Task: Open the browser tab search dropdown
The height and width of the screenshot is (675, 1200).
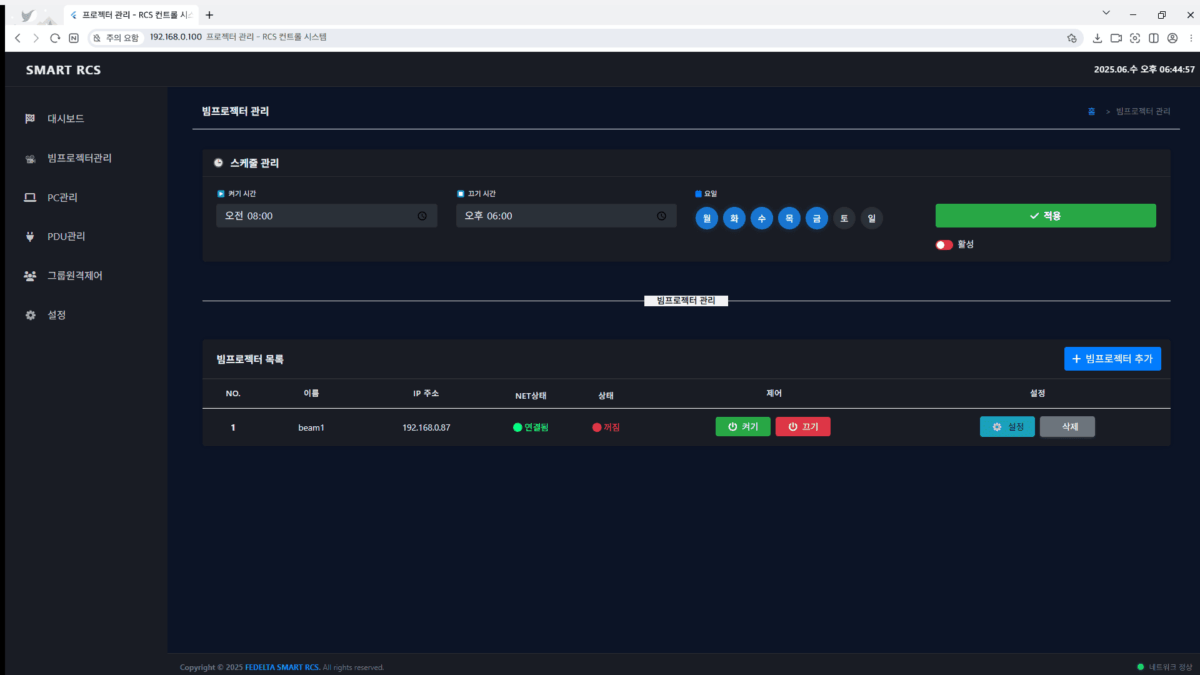Action: point(1106,13)
